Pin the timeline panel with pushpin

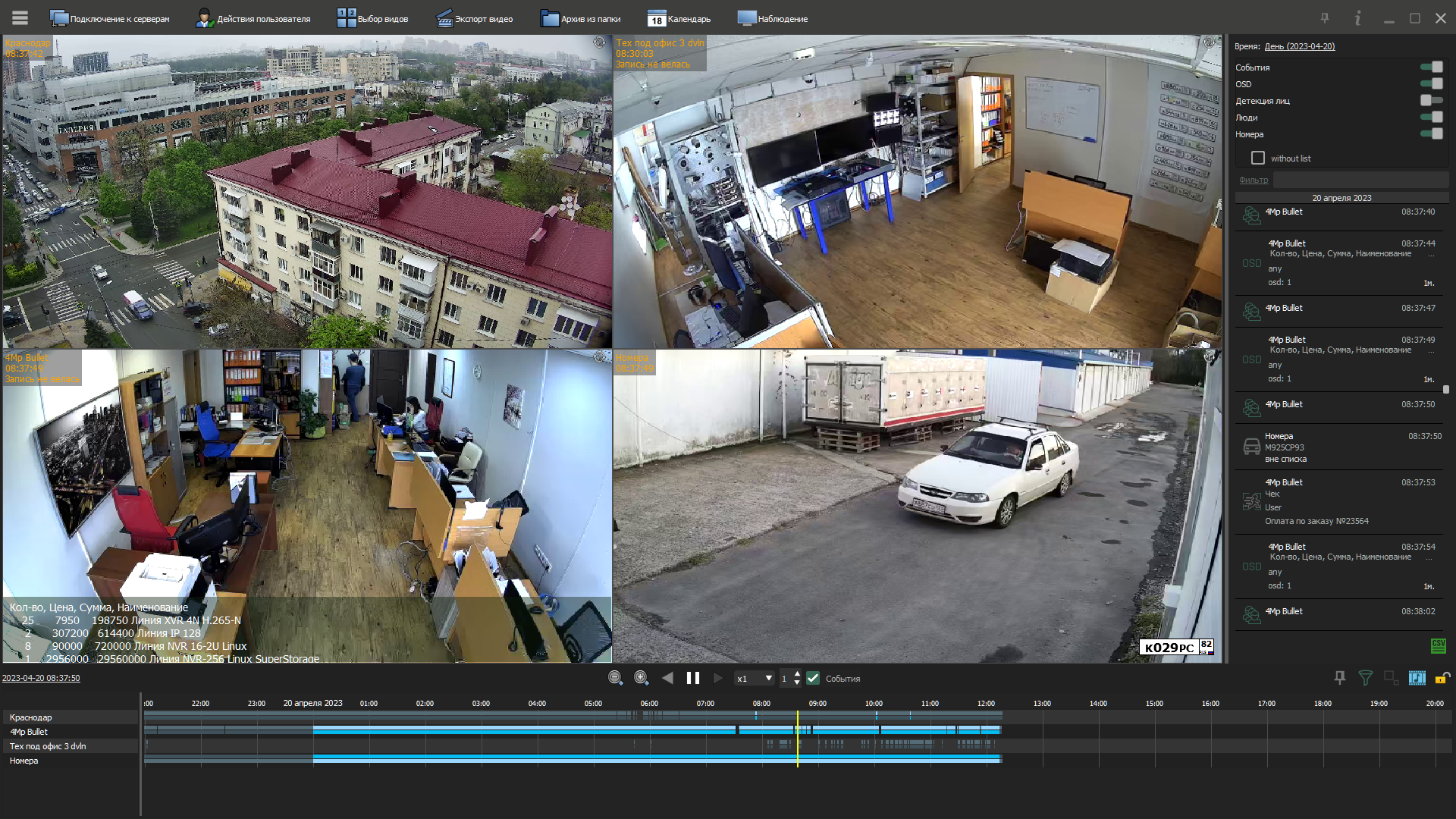1340,678
